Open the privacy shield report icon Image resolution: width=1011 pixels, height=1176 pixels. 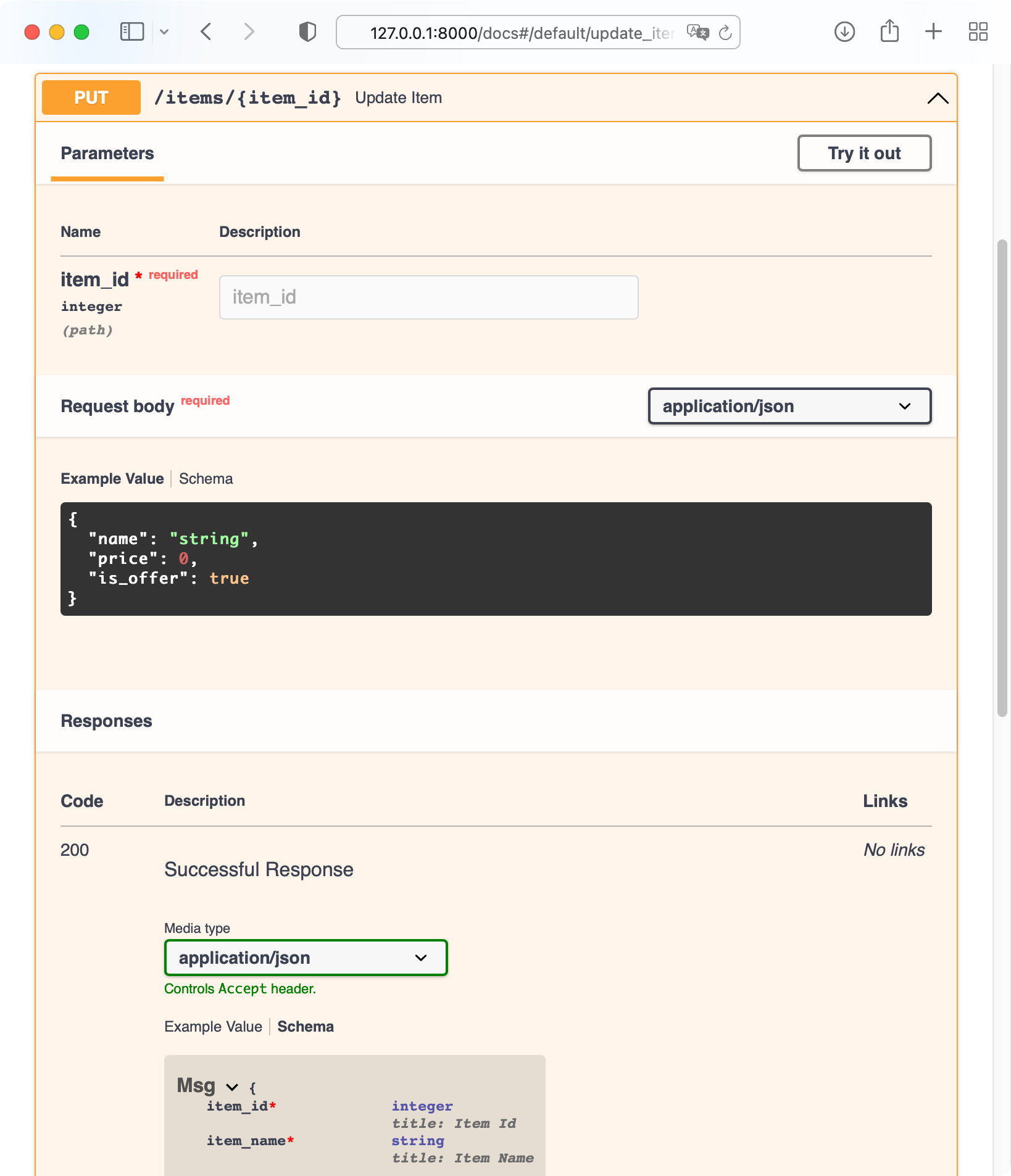[x=307, y=31]
